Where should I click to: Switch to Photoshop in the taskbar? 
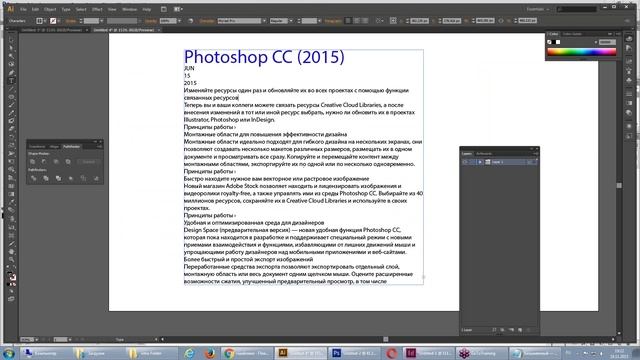pos(354,353)
